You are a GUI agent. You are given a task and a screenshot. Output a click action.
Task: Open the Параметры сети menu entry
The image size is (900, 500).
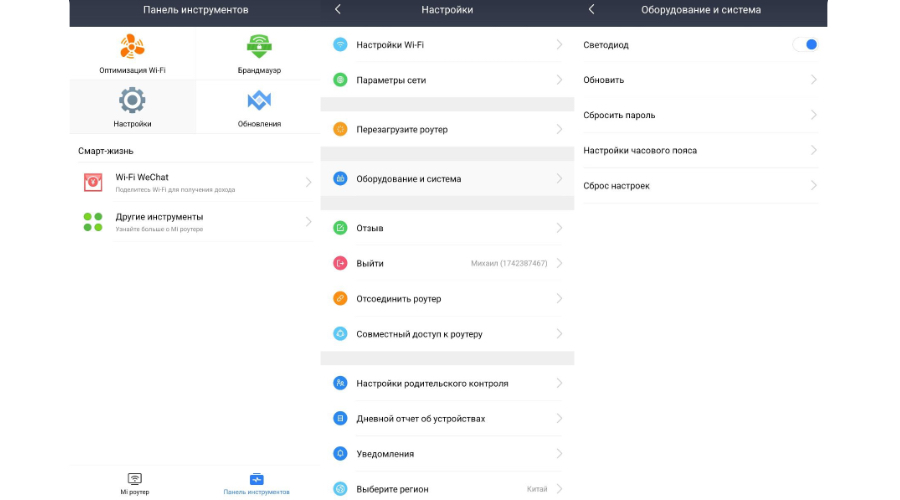coord(447,80)
